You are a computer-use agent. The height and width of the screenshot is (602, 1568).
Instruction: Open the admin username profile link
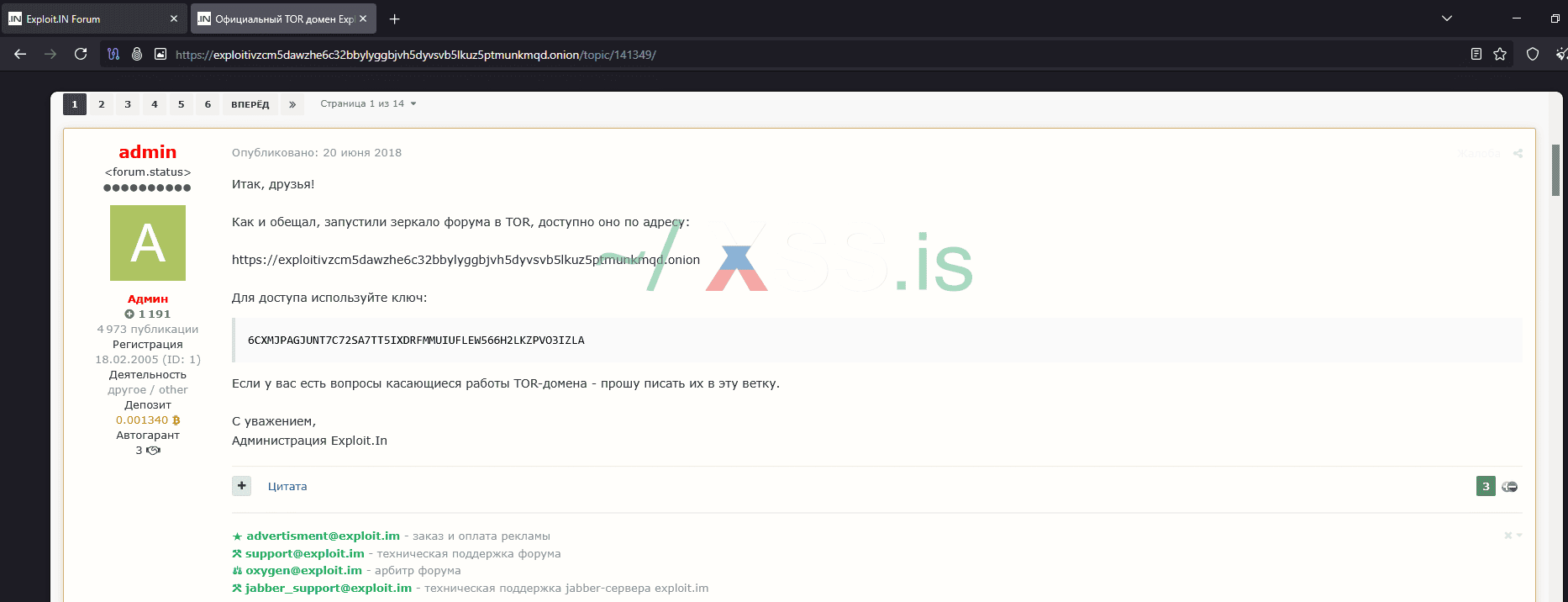(148, 152)
